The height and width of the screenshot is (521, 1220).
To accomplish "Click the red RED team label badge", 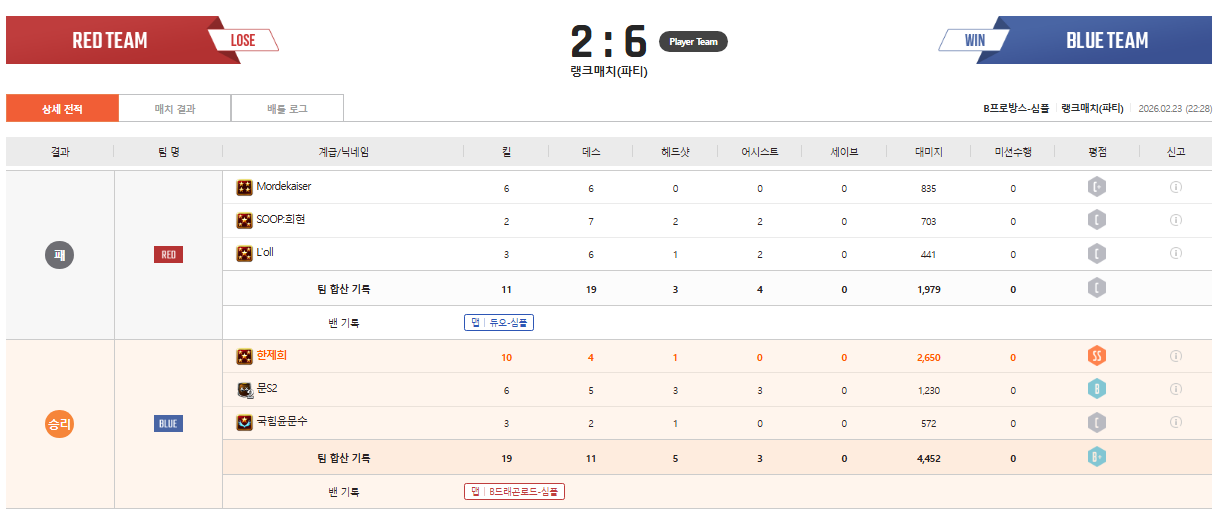I will coord(168,255).
